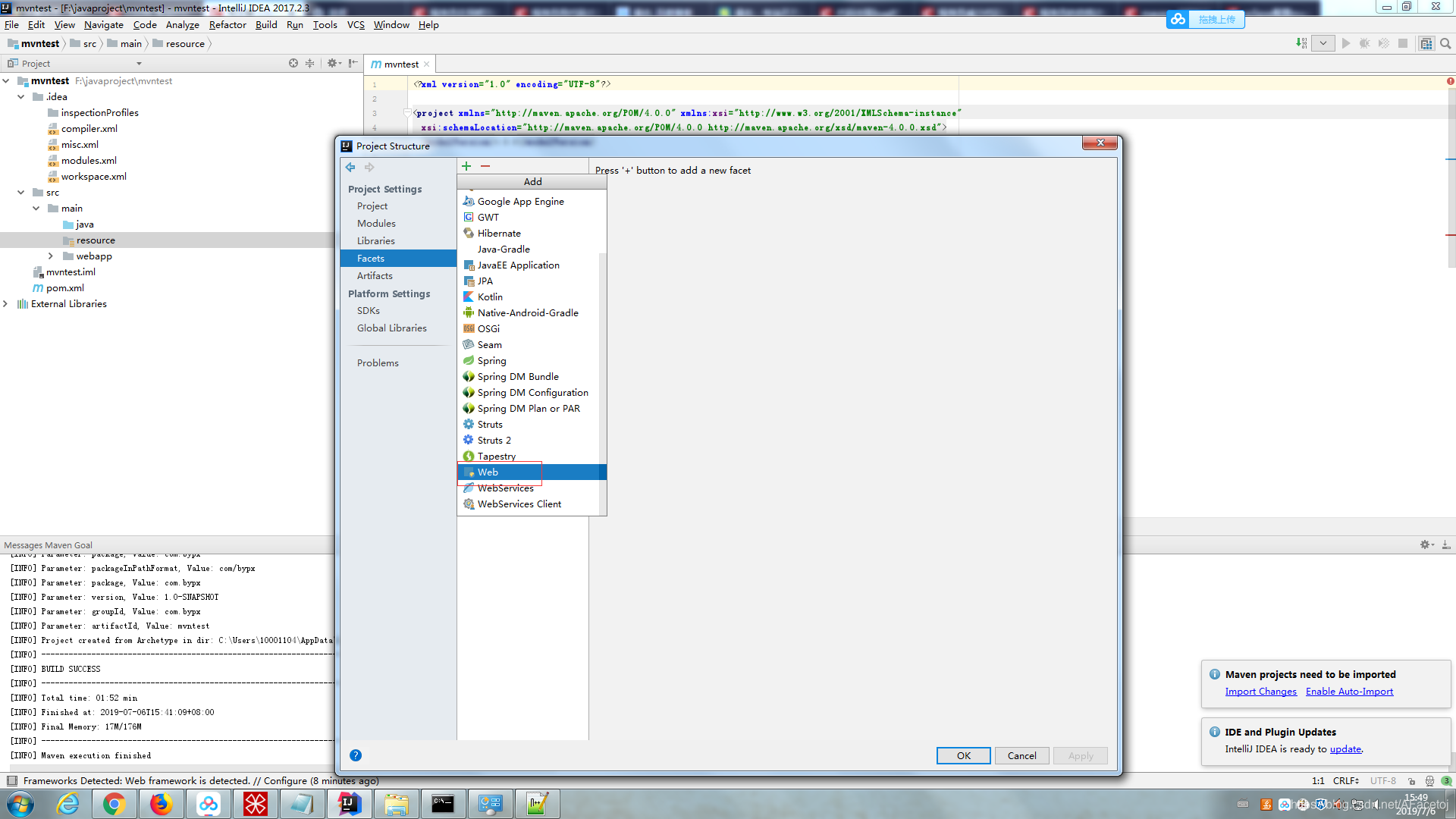Open the Project view dropdown
This screenshot has width=1456, height=819.
pos(139,64)
